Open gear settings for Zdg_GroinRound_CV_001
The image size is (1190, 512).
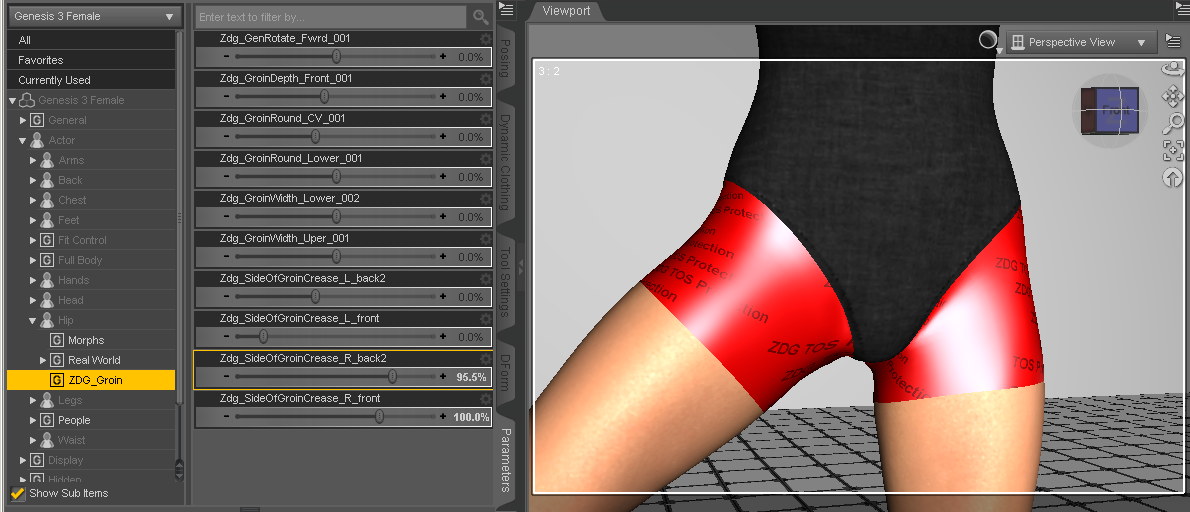click(486, 118)
